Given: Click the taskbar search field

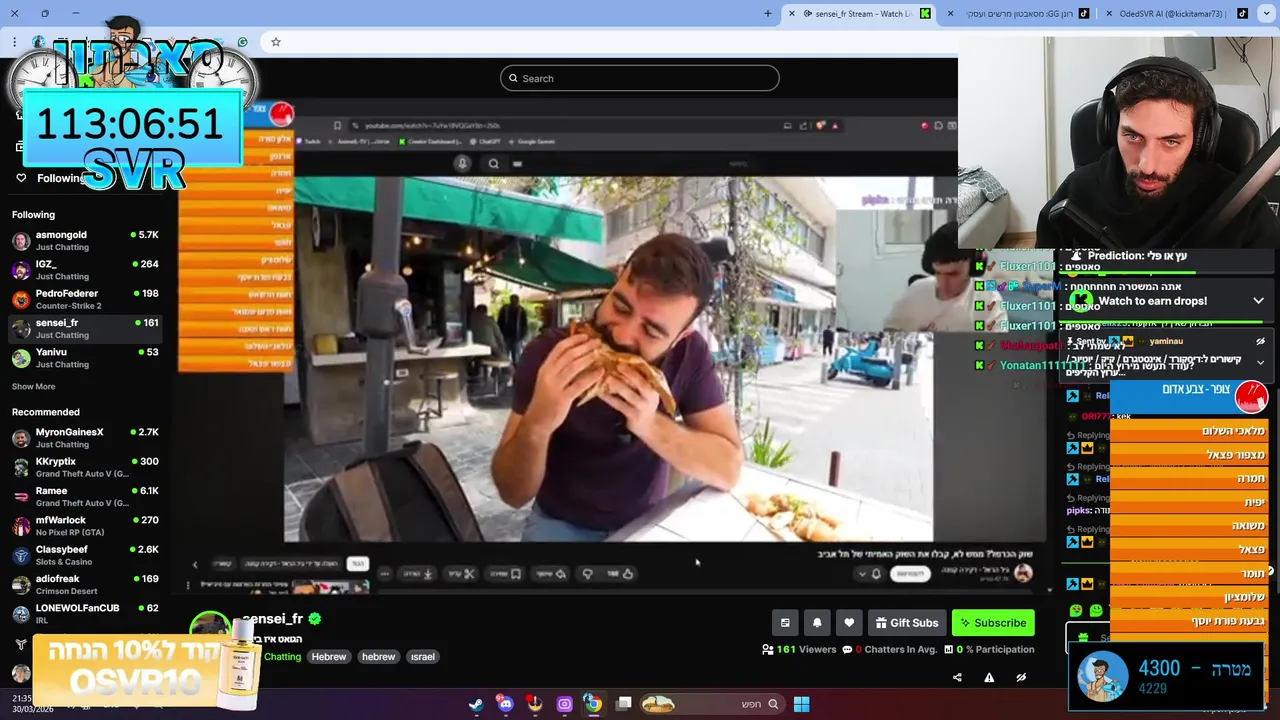Looking at the screenshot, I should pos(712,704).
